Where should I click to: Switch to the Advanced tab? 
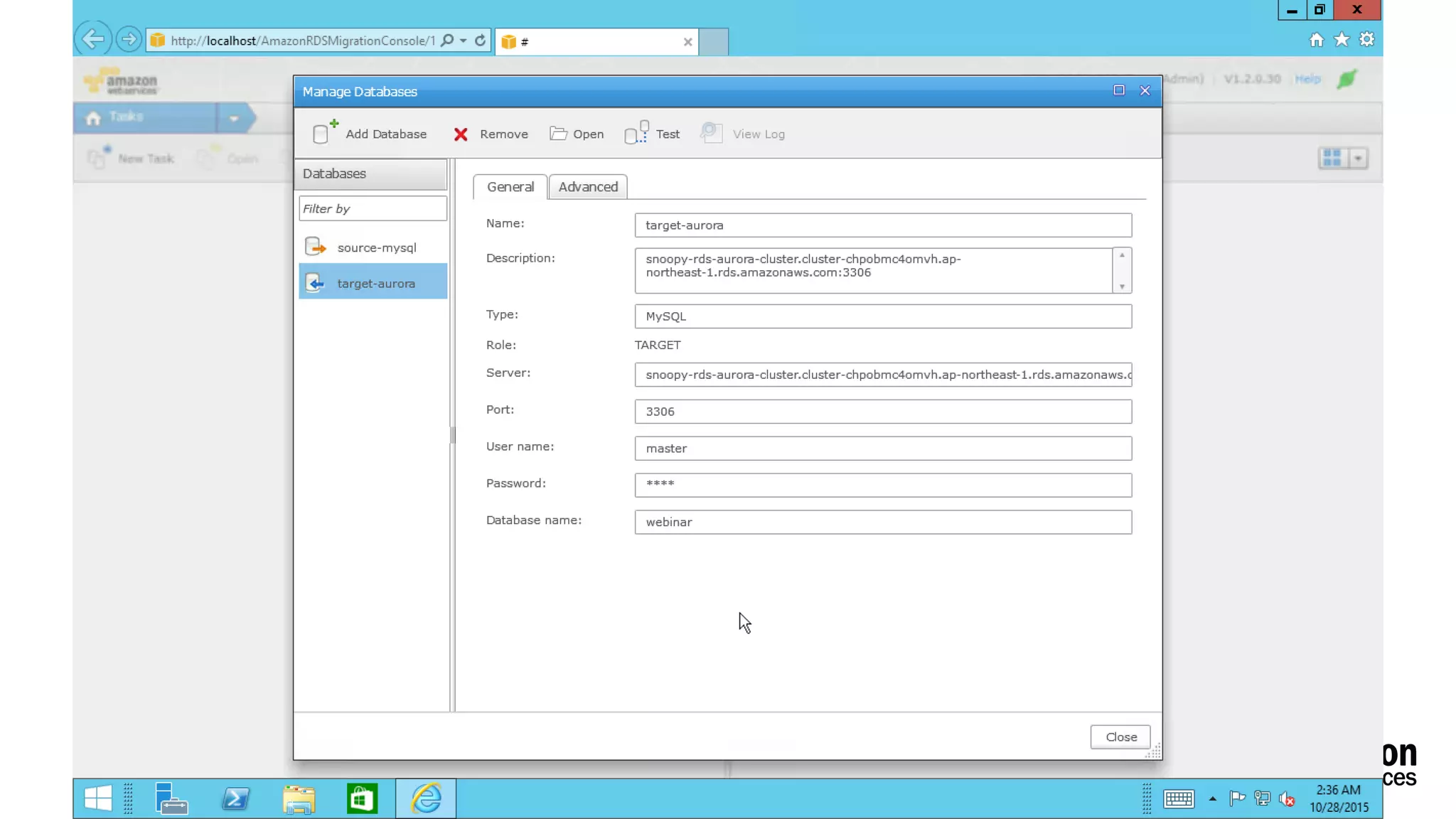[x=587, y=187]
